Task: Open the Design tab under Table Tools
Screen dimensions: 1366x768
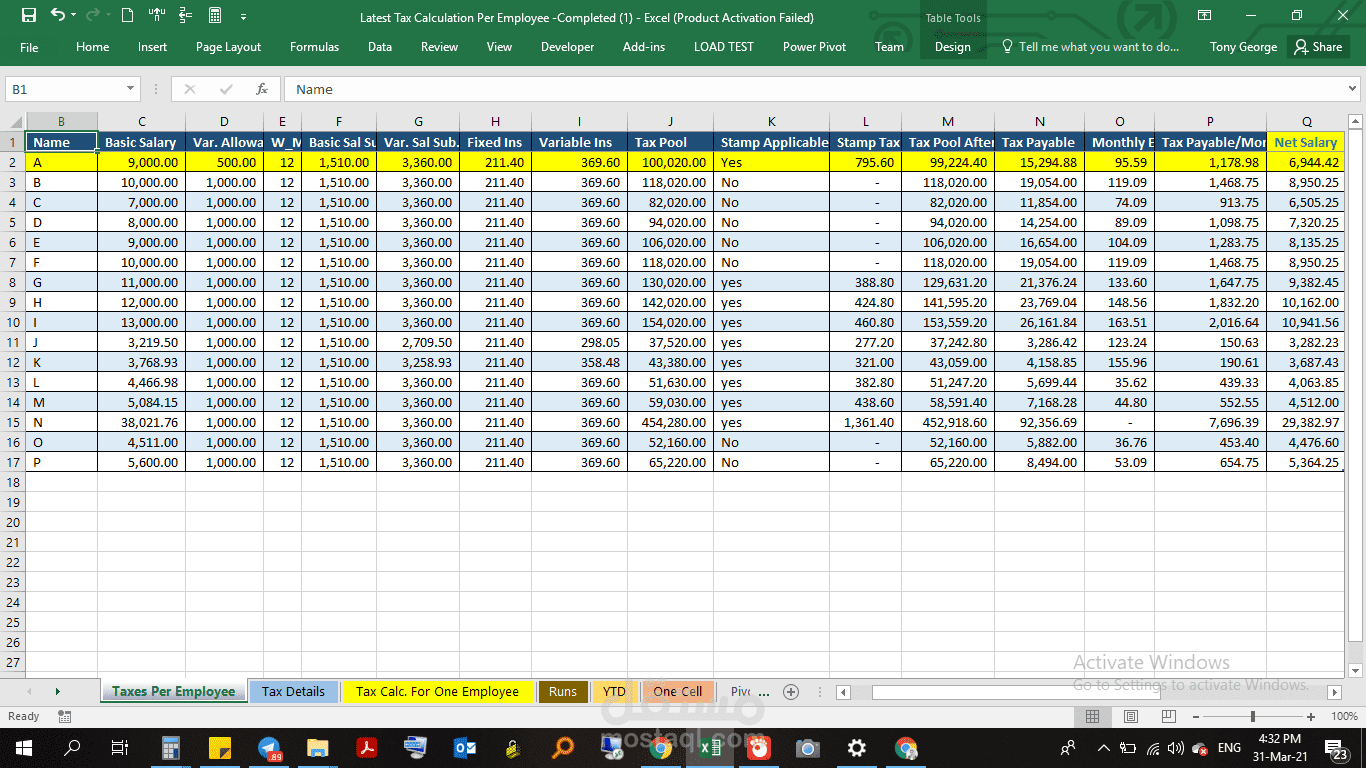Action: tap(953, 47)
